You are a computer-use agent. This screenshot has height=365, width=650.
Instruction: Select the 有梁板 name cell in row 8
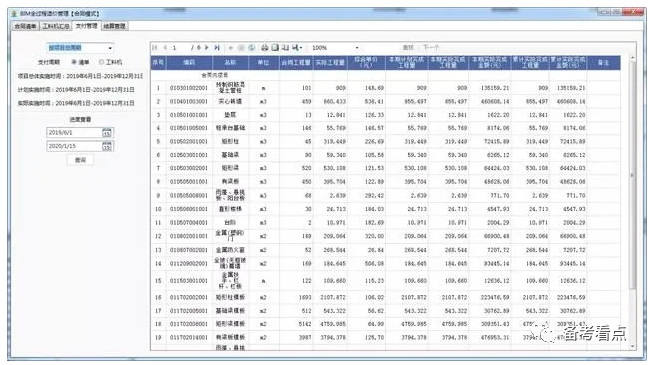point(230,181)
